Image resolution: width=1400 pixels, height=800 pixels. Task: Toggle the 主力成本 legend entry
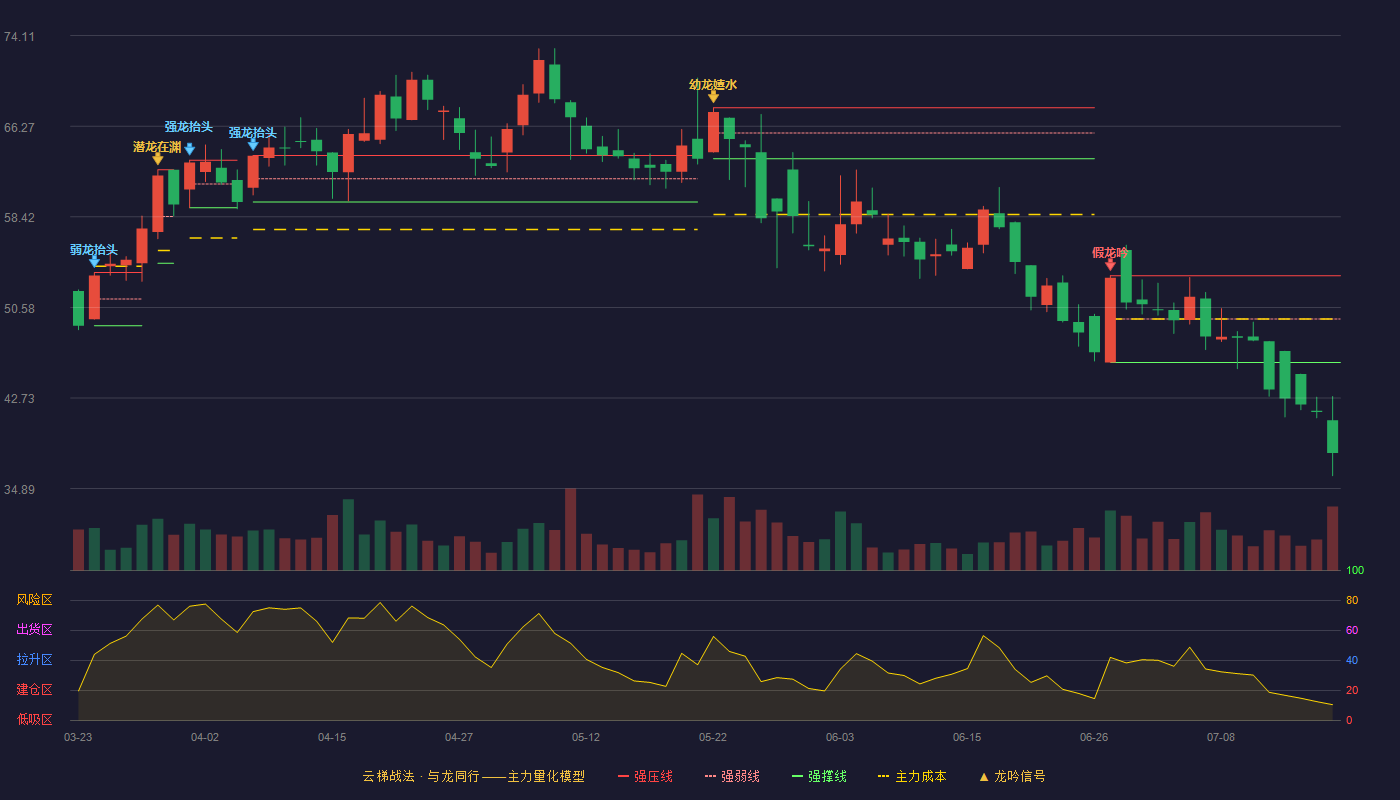pyautogui.click(x=912, y=776)
